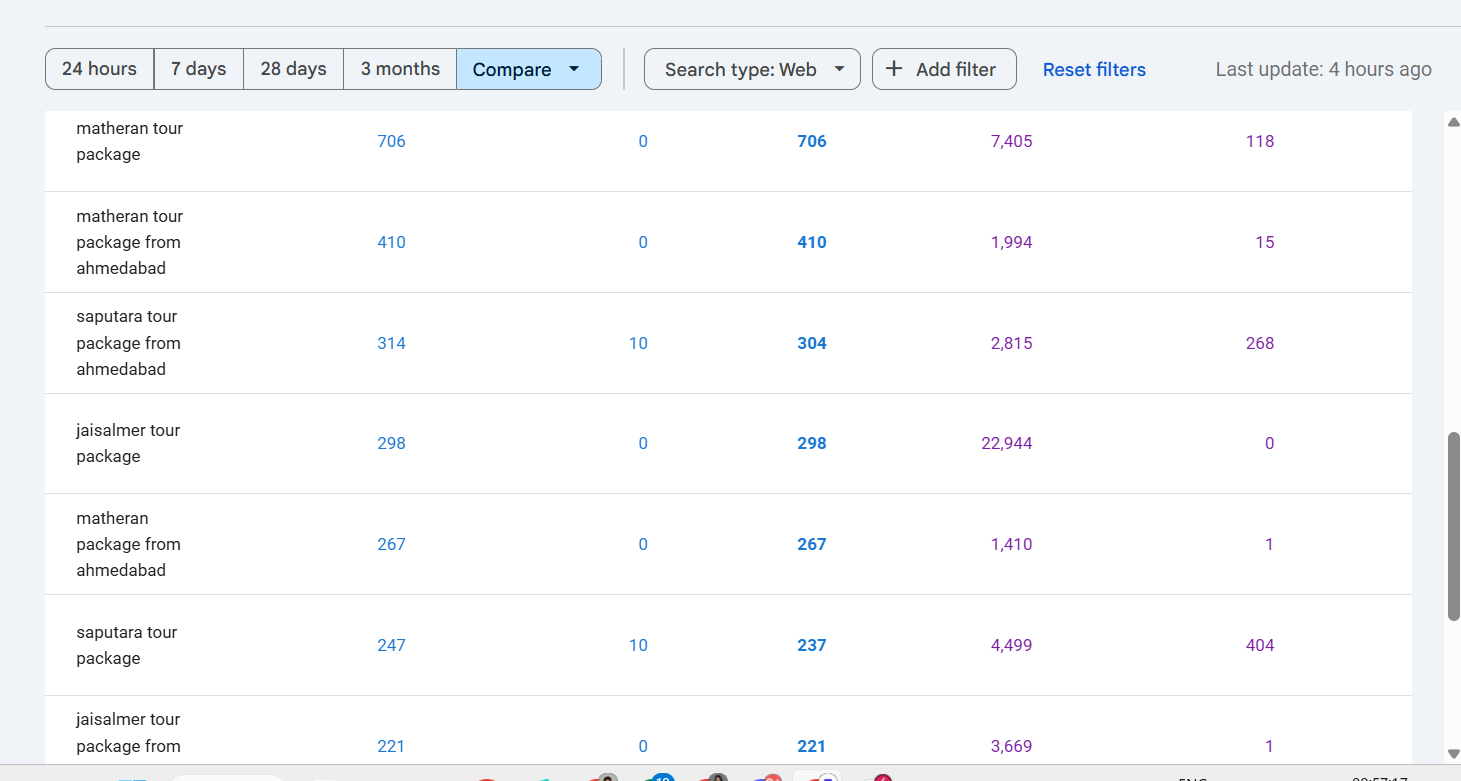Viewport: 1461px width, 781px height.
Task: Select "matheran package from ahmedabad" query
Action: (x=128, y=544)
